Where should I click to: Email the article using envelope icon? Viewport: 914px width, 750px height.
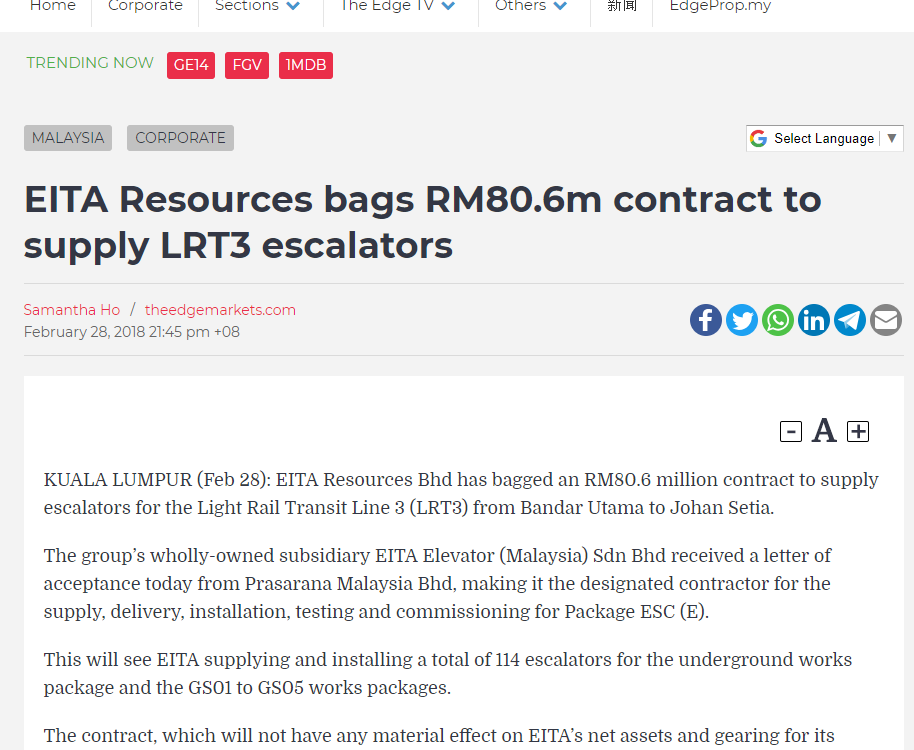[x=886, y=320]
